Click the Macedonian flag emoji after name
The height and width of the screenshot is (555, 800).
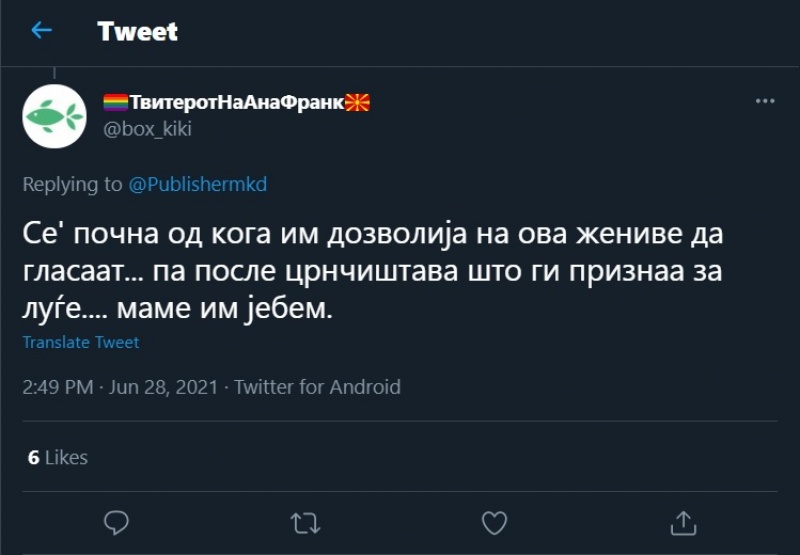coord(358,102)
